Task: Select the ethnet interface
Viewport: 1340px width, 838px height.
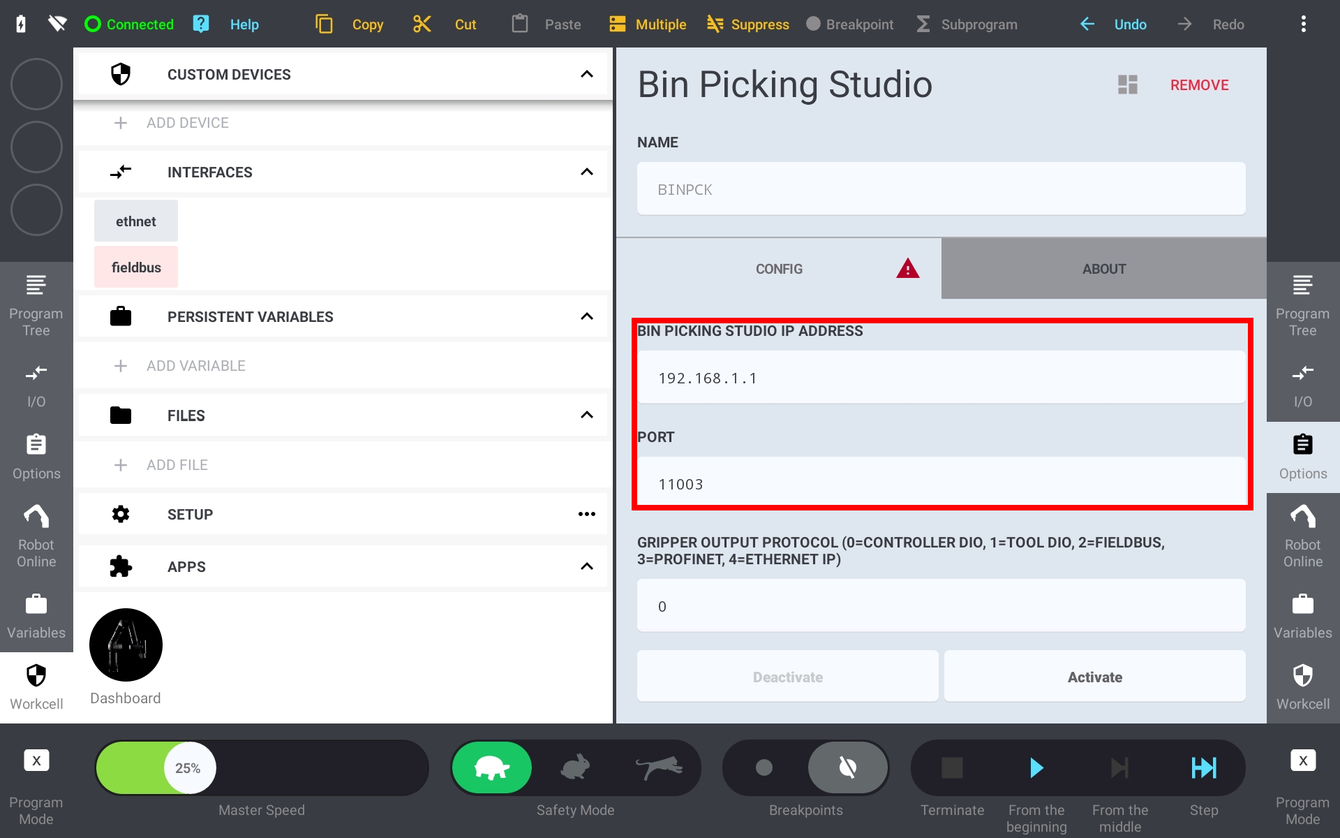Action: pos(136,221)
